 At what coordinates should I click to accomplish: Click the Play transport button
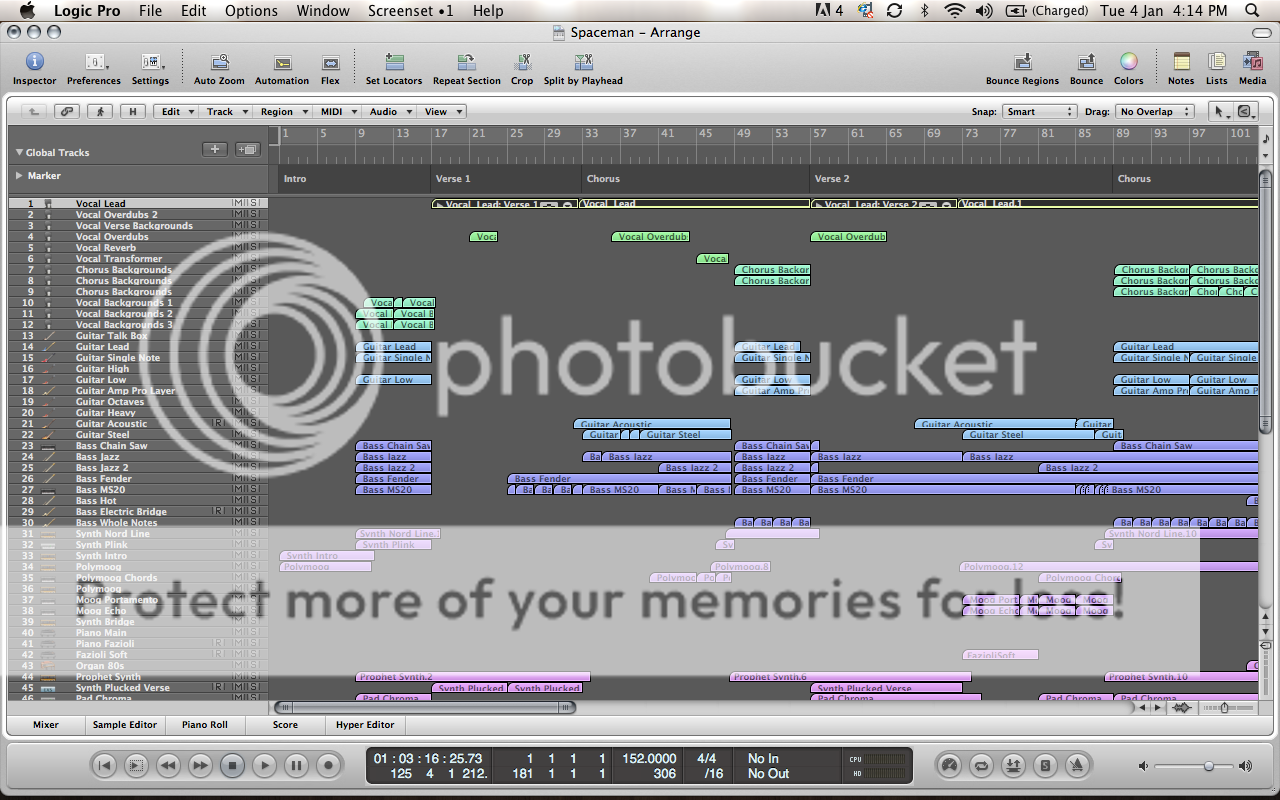264,766
